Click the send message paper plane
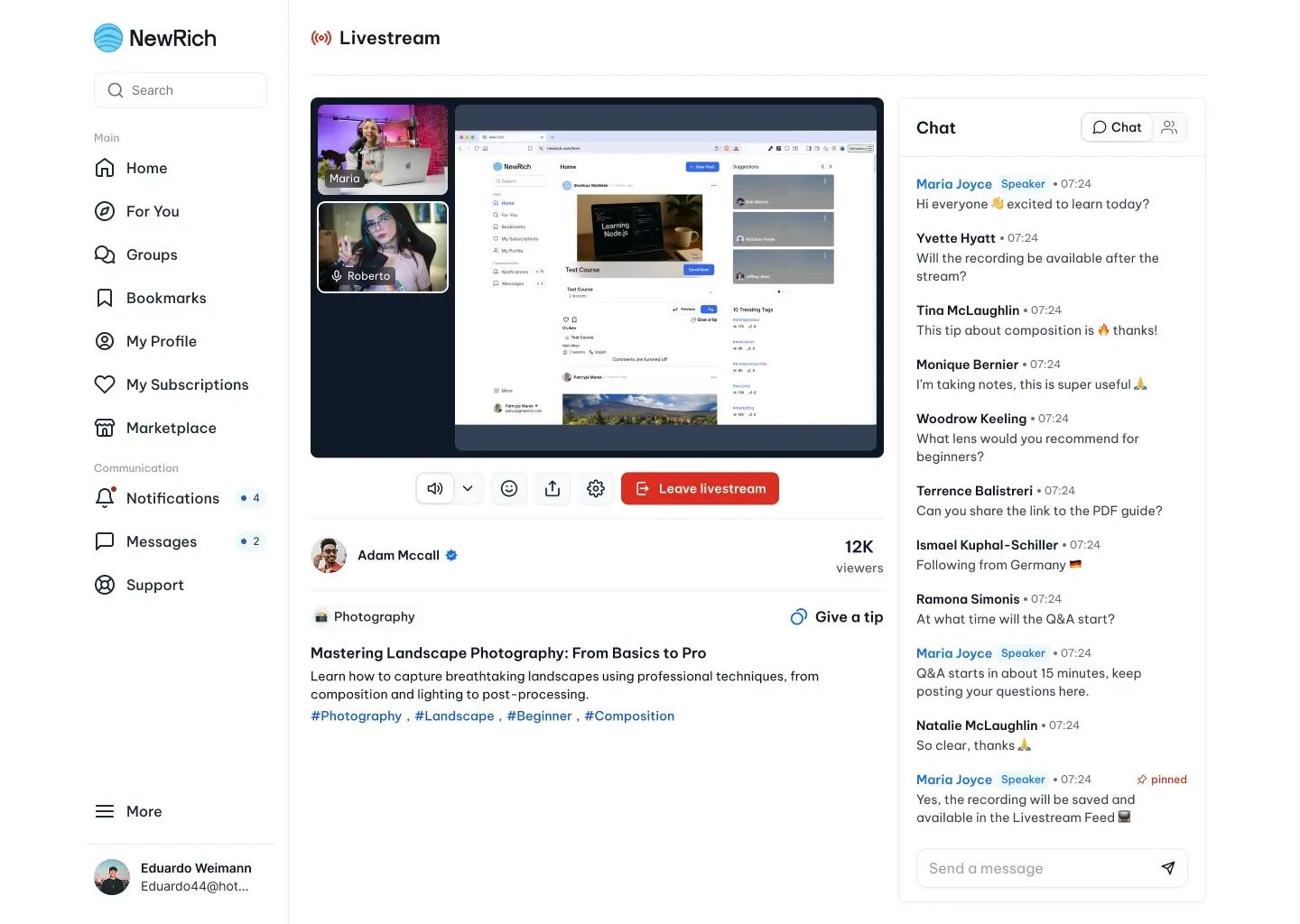 [x=1168, y=868]
